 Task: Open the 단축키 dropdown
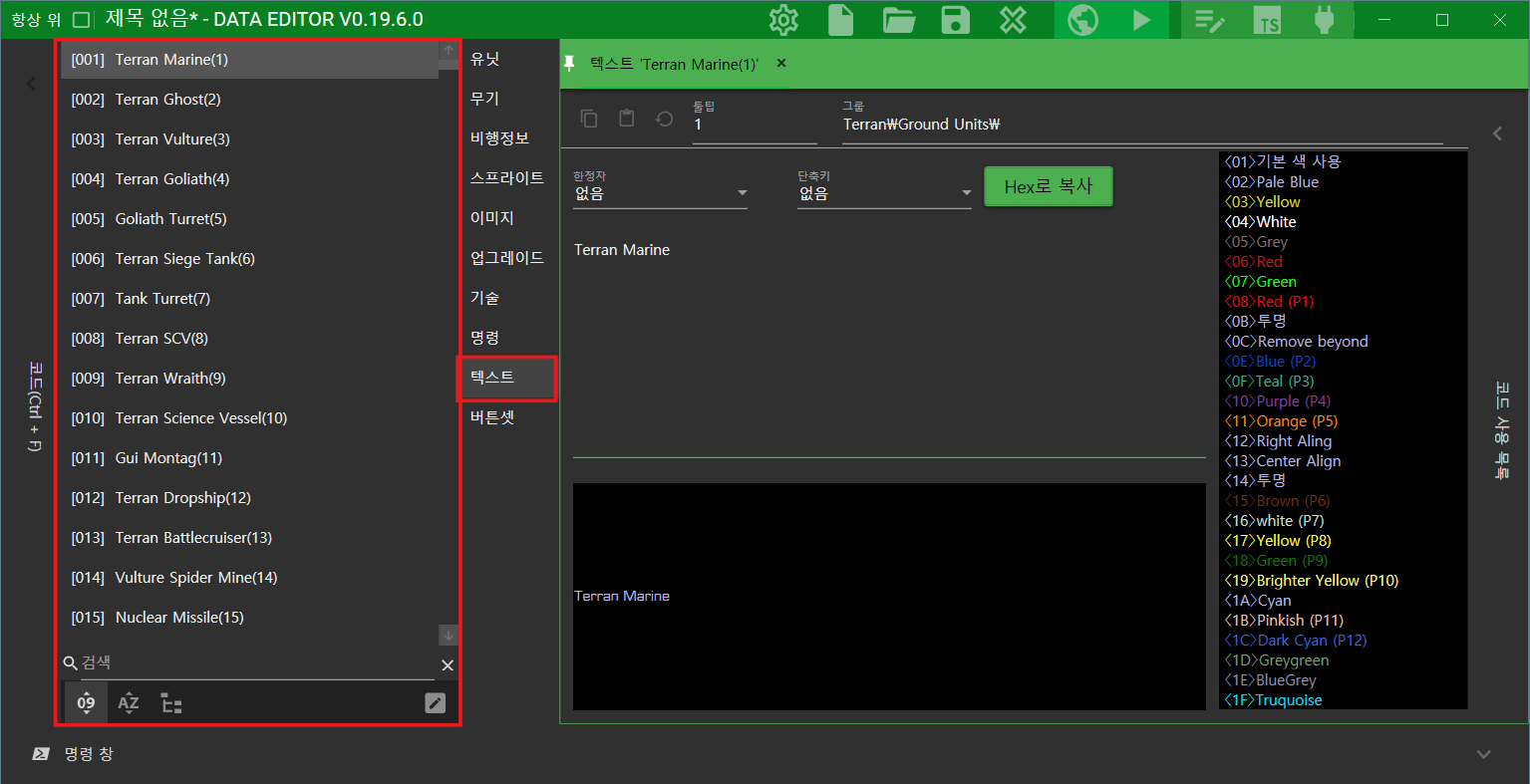(884, 193)
